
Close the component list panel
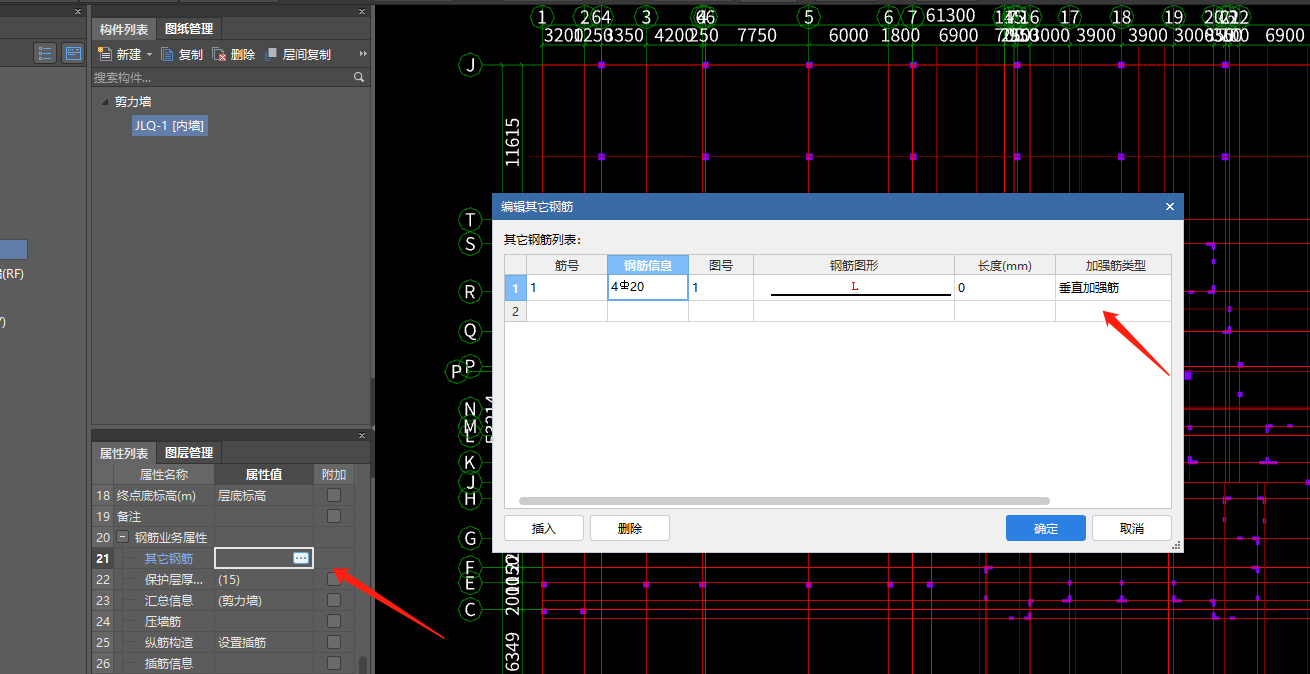[x=363, y=11]
